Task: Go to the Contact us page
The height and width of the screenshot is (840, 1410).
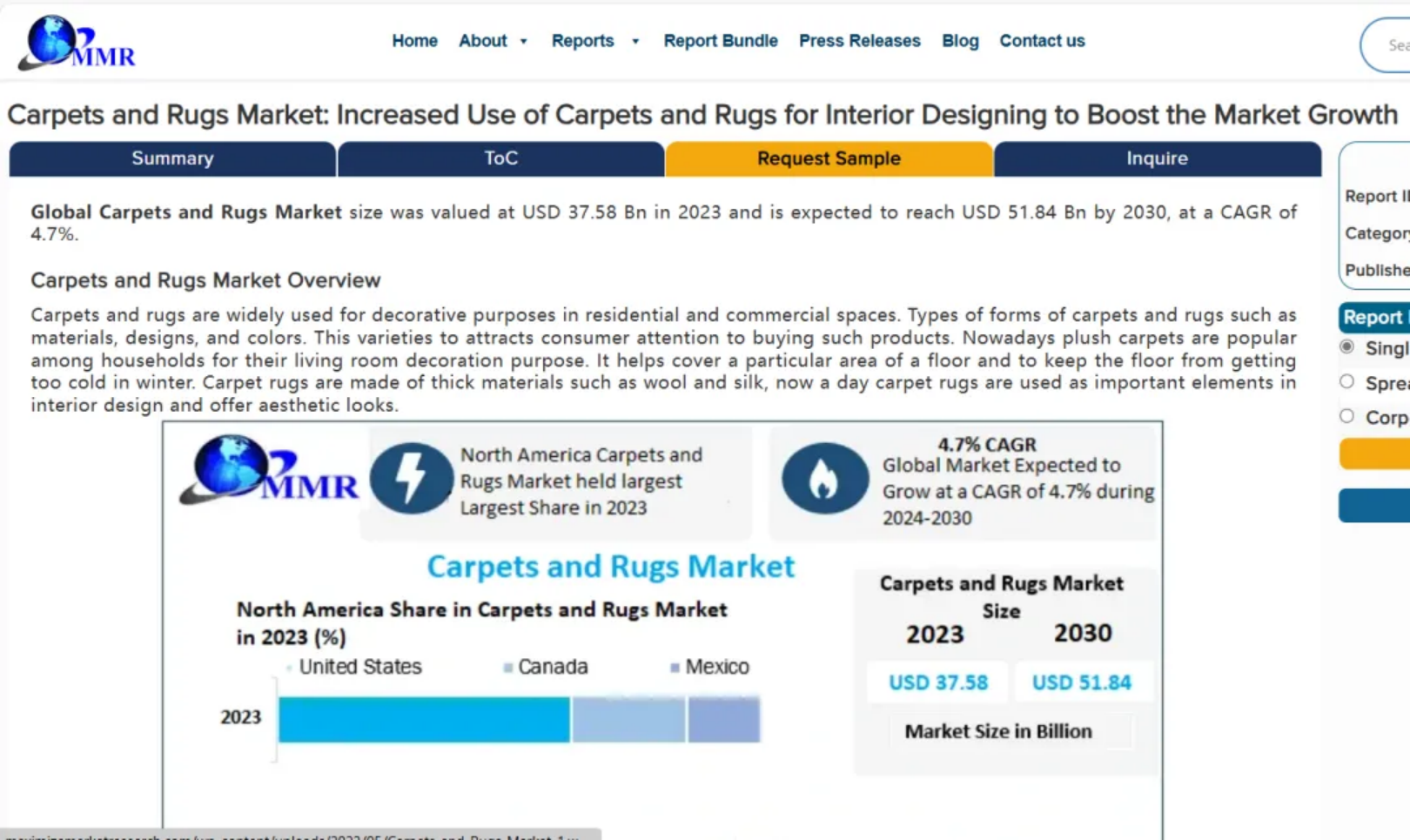Action: click(x=1042, y=41)
